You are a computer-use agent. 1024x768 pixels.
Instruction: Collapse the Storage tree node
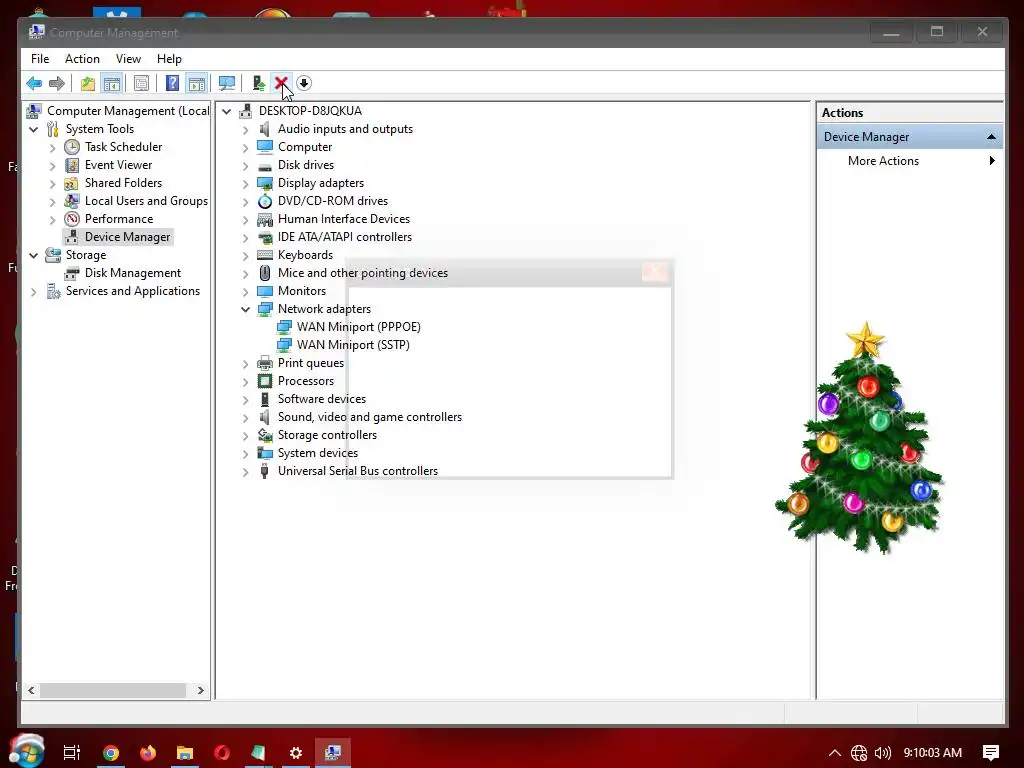33,255
